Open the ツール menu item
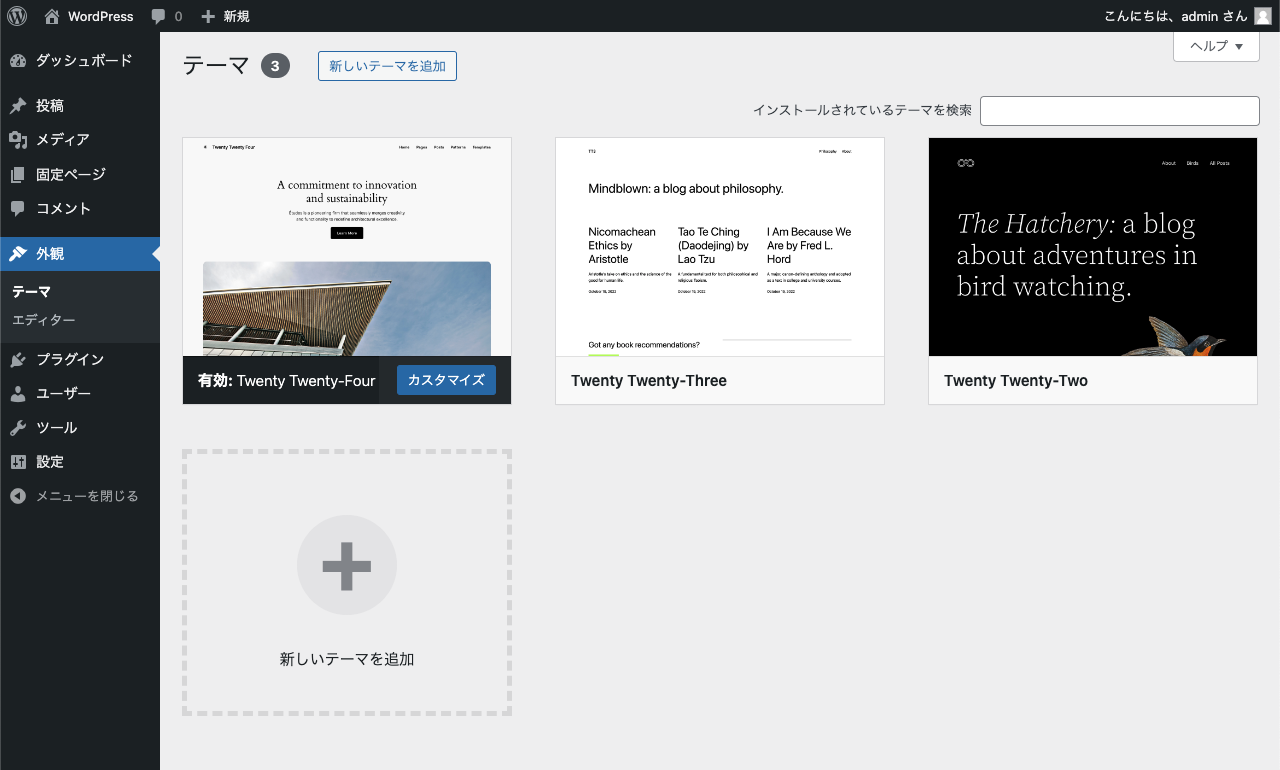1280x770 pixels. (x=80, y=428)
